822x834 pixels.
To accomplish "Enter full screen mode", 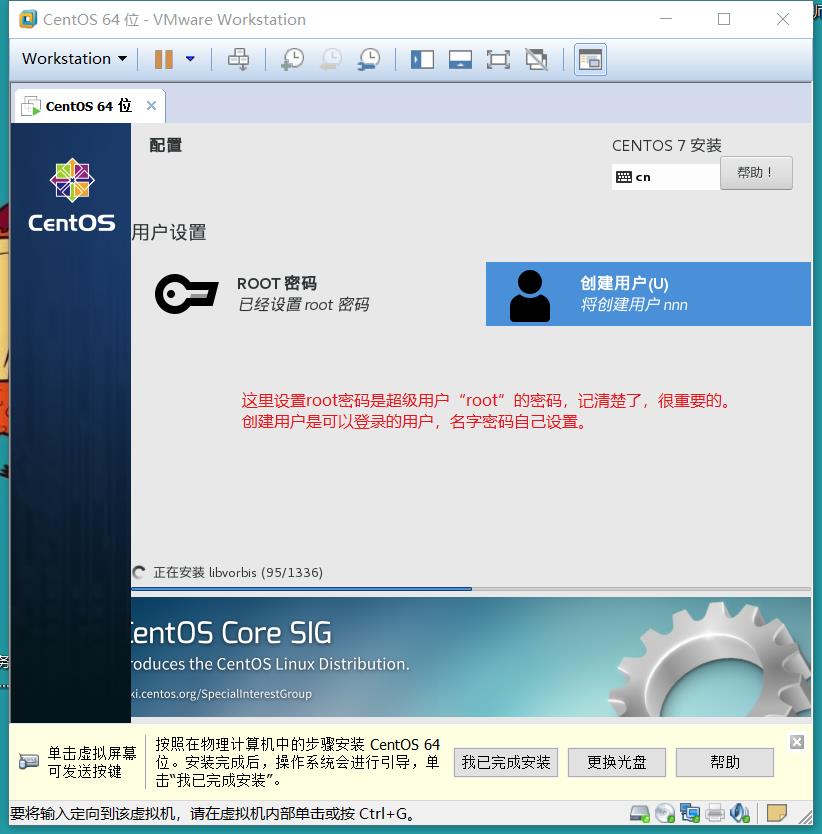I will 498,59.
